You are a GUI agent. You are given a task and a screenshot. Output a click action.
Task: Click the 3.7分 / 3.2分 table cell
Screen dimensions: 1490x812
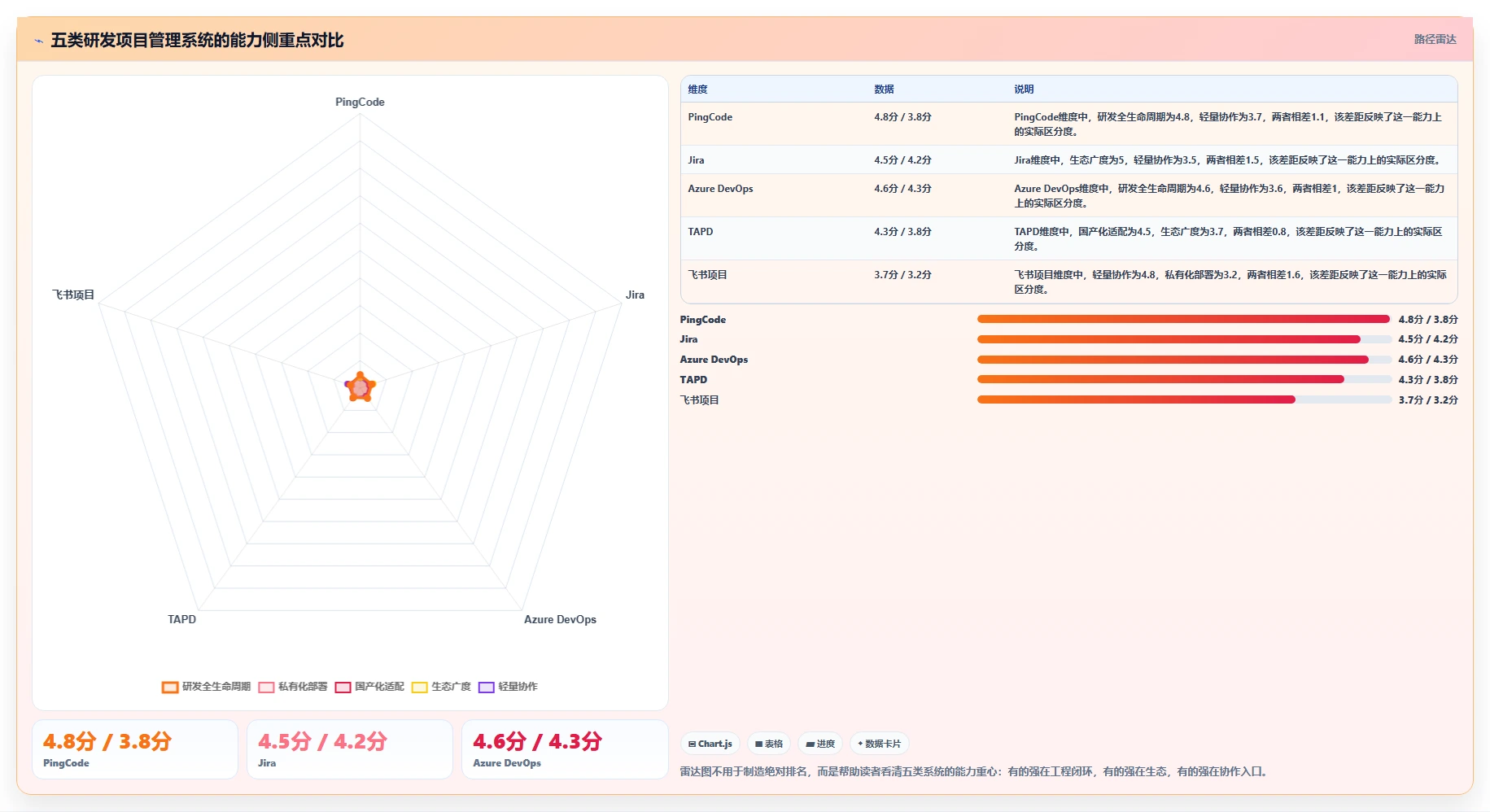[x=902, y=275]
